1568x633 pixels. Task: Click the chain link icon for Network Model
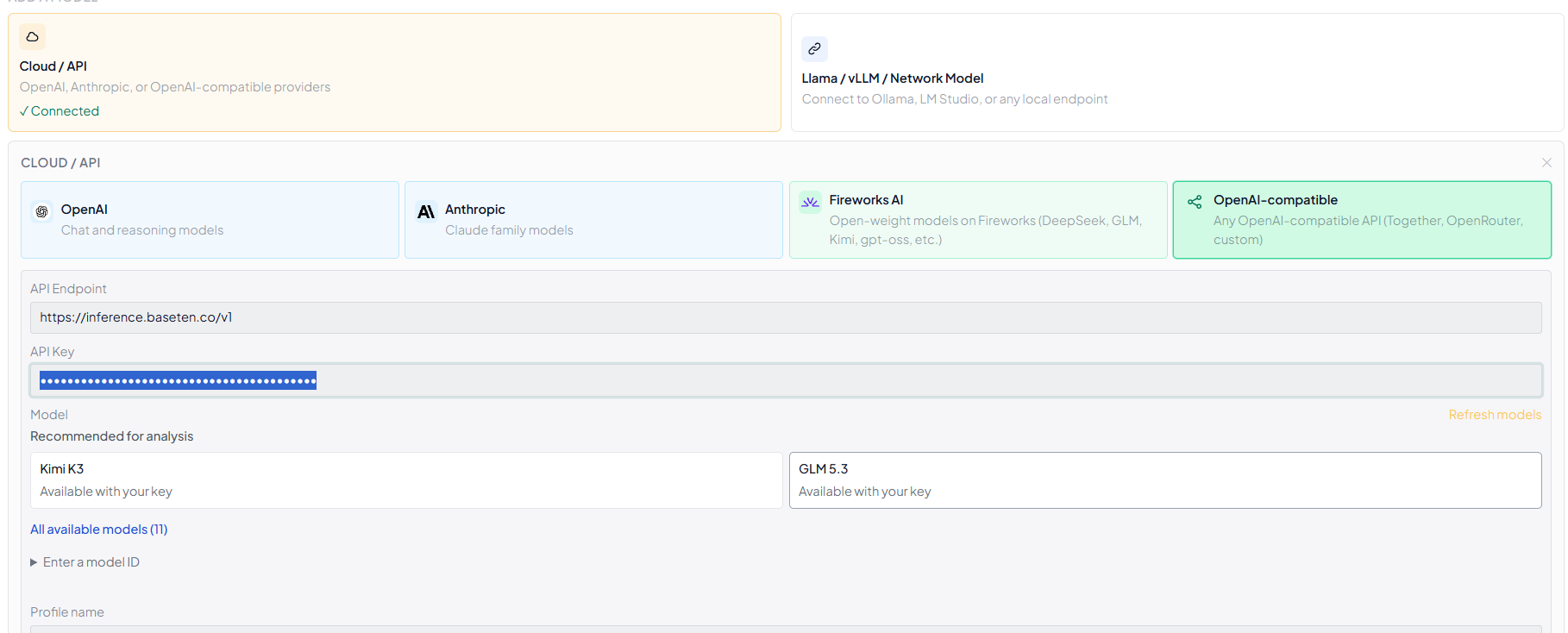[814, 49]
